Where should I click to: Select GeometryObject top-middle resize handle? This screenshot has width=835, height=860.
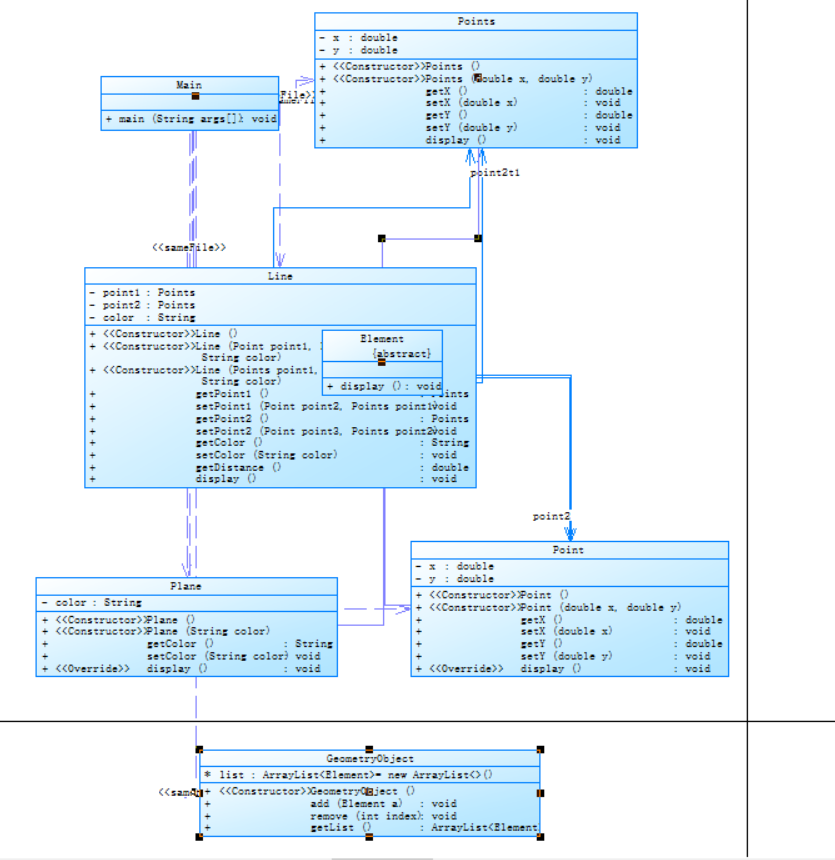pyautogui.click(x=369, y=749)
